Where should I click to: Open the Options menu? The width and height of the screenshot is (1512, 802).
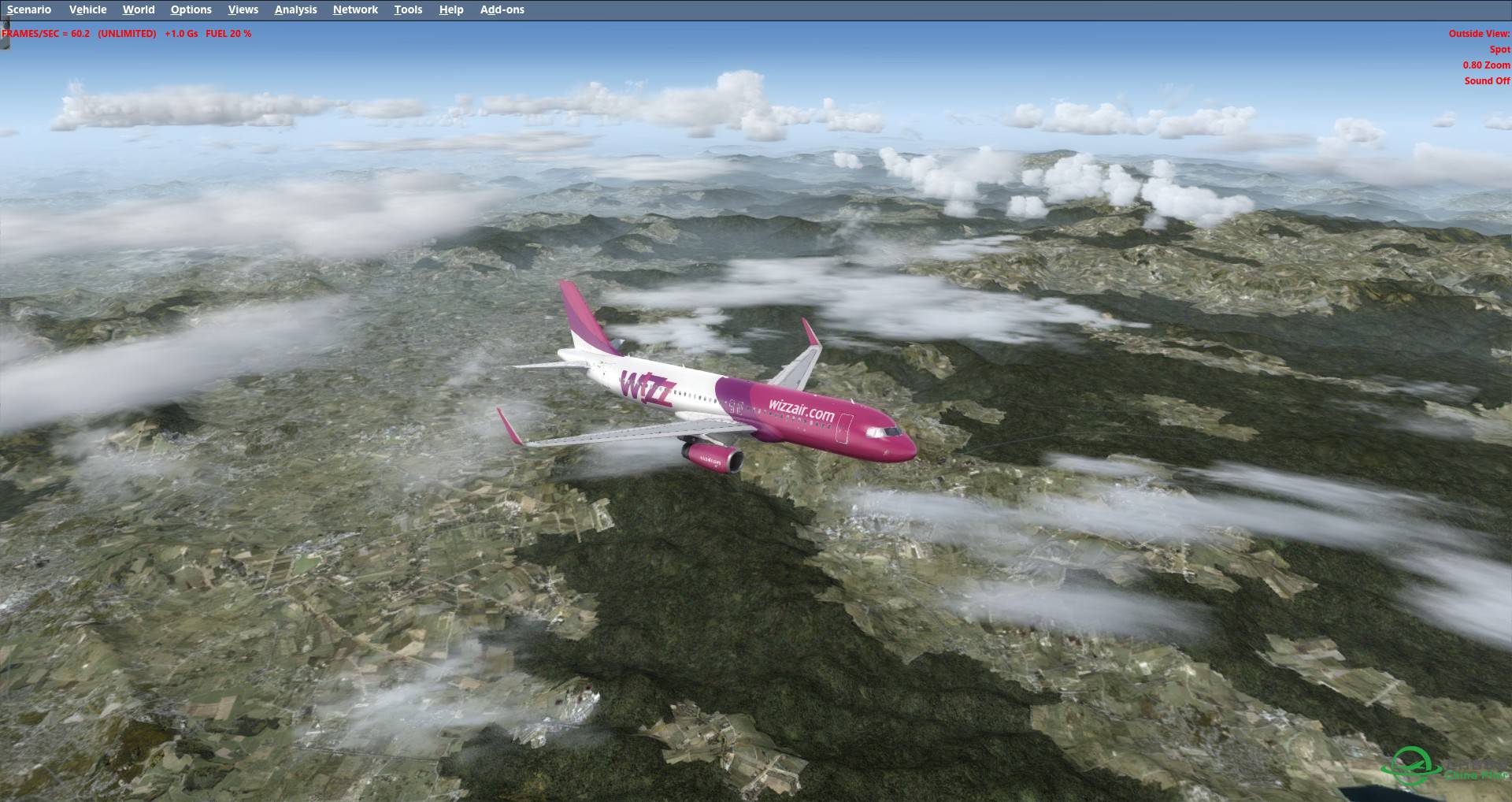pyautogui.click(x=191, y=9)
